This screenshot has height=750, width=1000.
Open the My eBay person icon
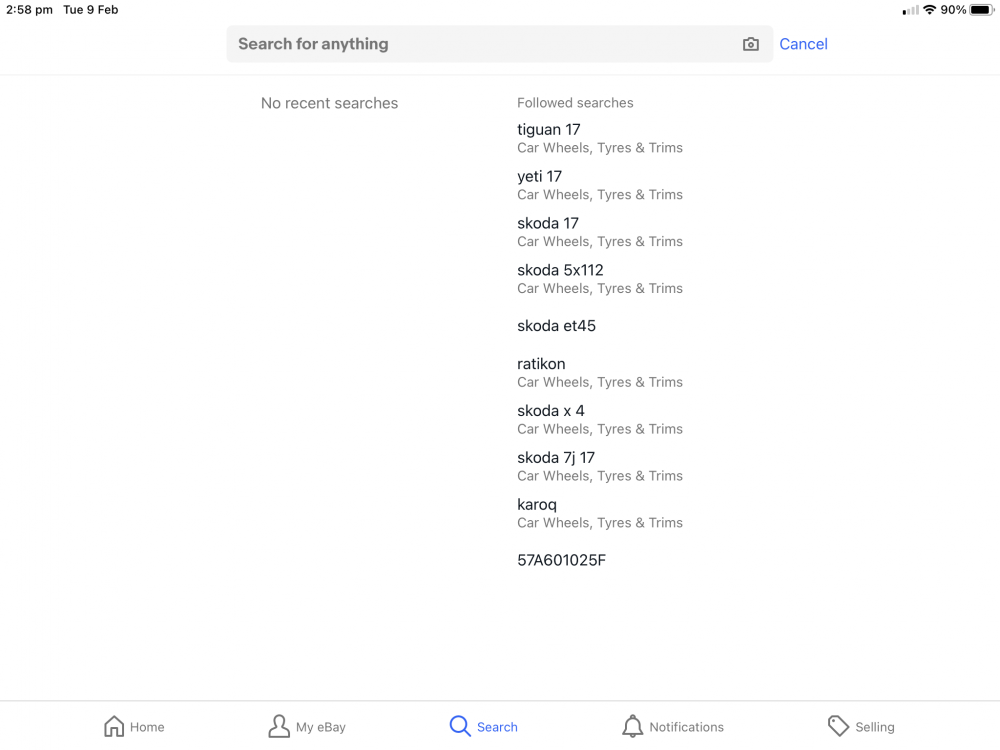point(279,726)
